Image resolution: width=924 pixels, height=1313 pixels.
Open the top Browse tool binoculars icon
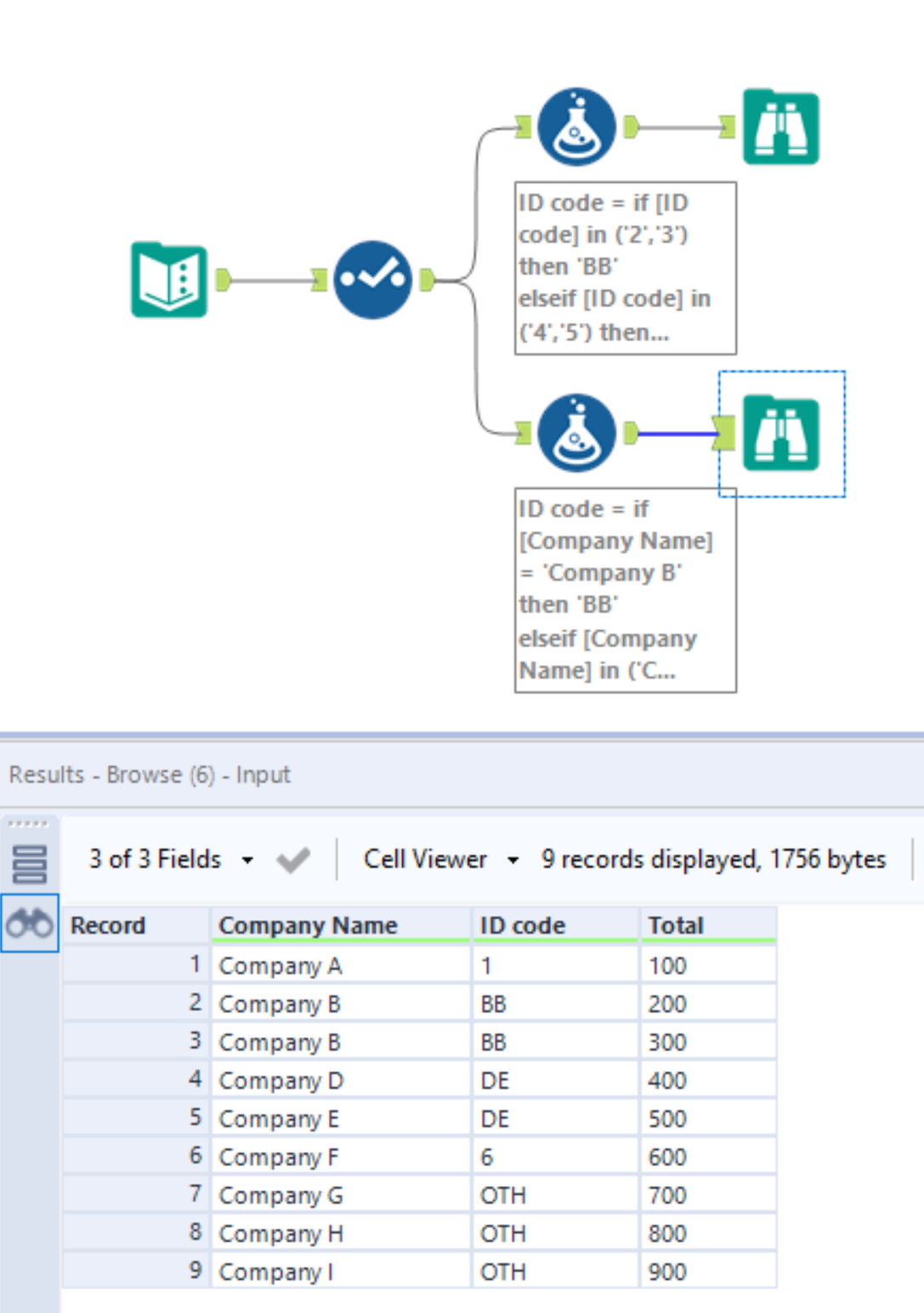pos(780,126)
